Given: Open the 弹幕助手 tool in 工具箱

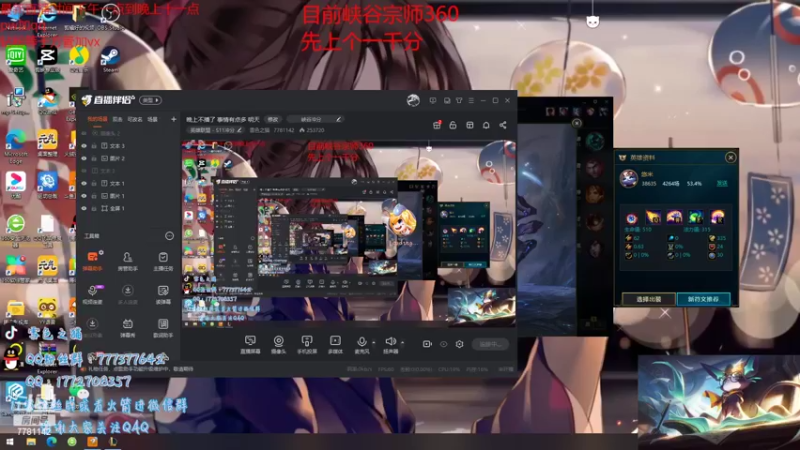Looking at the screenshot, I should coord(93,261).
